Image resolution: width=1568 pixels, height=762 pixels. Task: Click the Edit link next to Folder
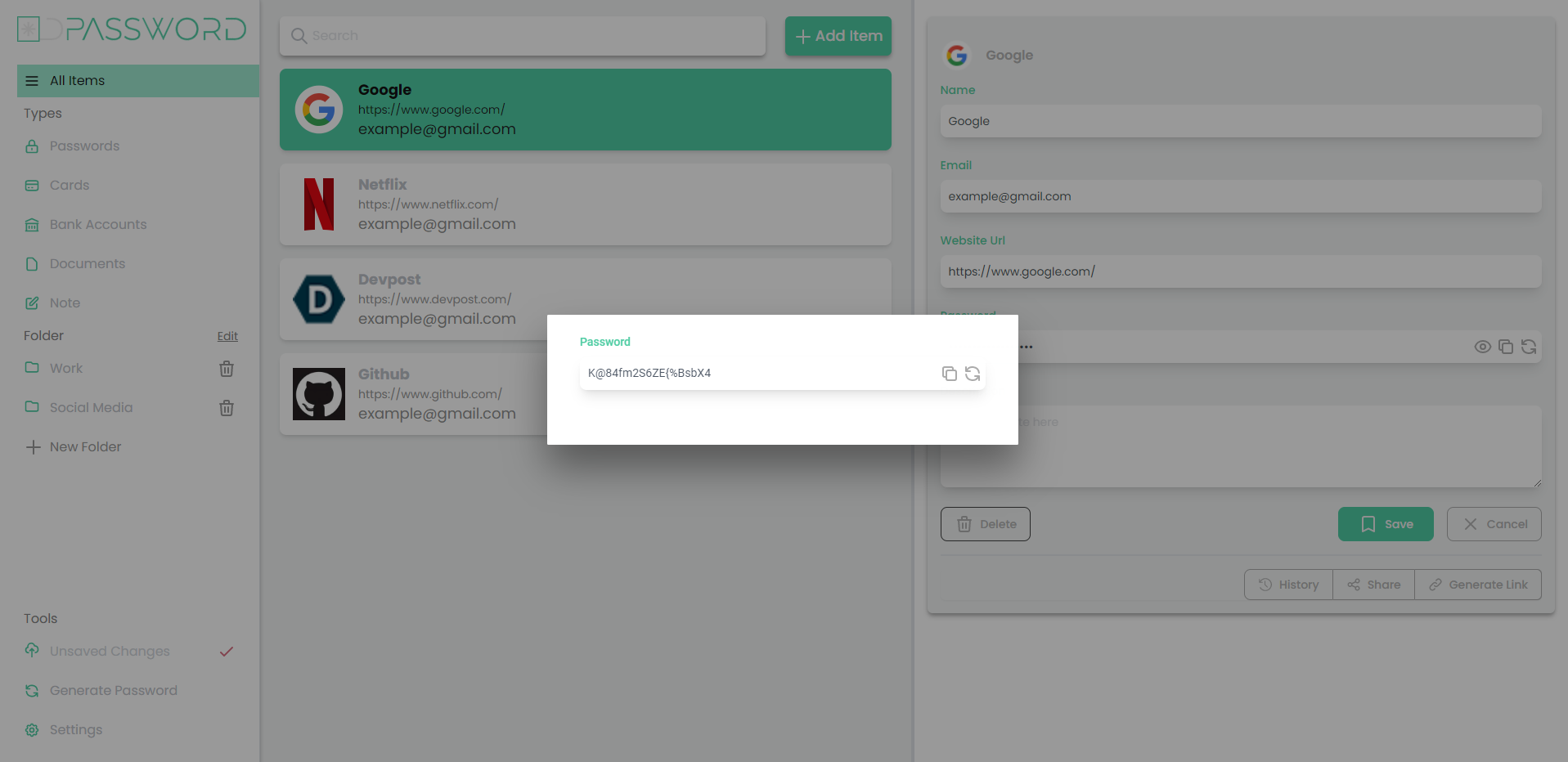pyautogui.click(x=227, y=336)
